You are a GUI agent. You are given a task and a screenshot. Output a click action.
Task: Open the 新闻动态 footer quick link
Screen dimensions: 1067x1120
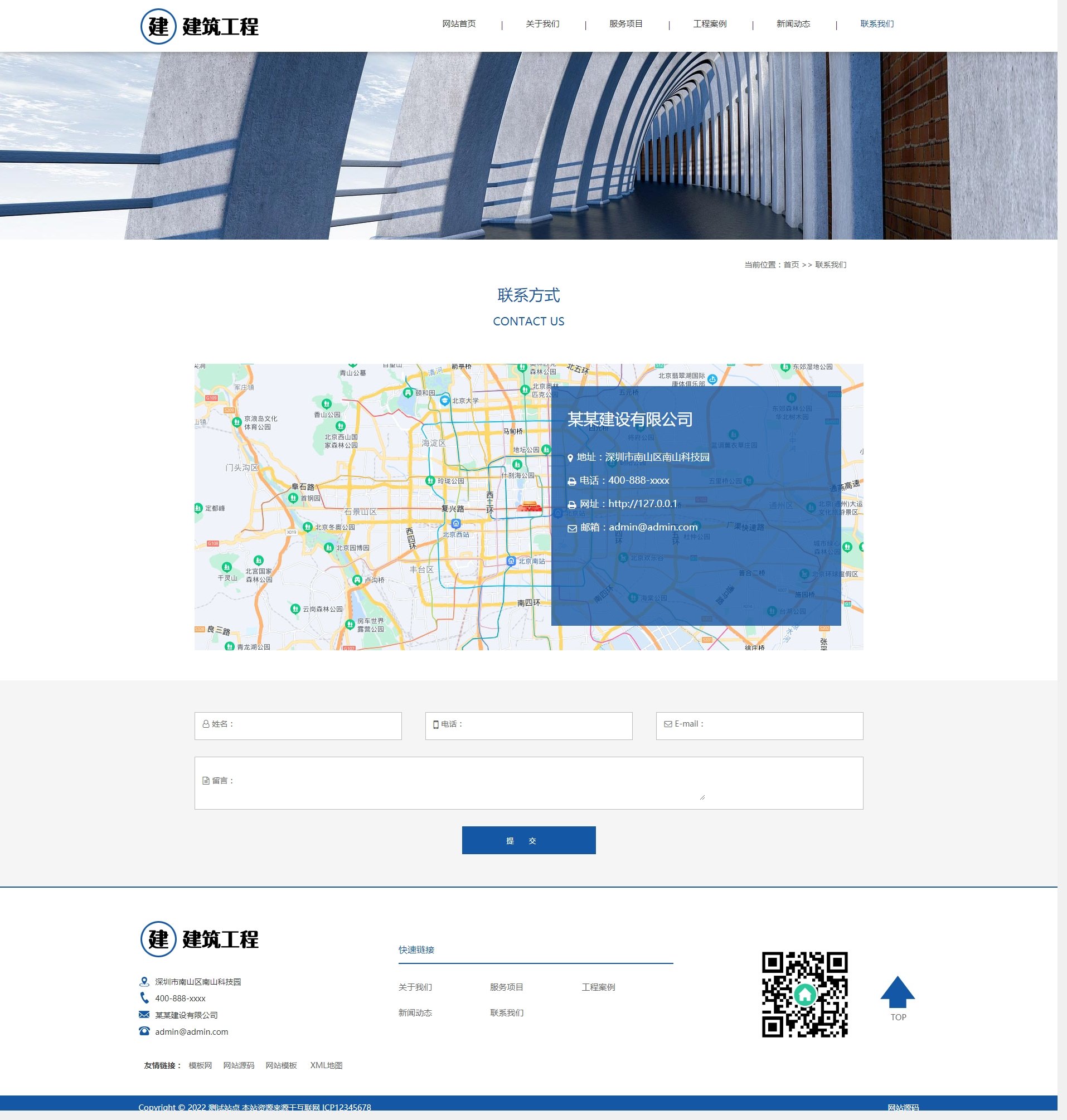click(x=415, y=1012)
